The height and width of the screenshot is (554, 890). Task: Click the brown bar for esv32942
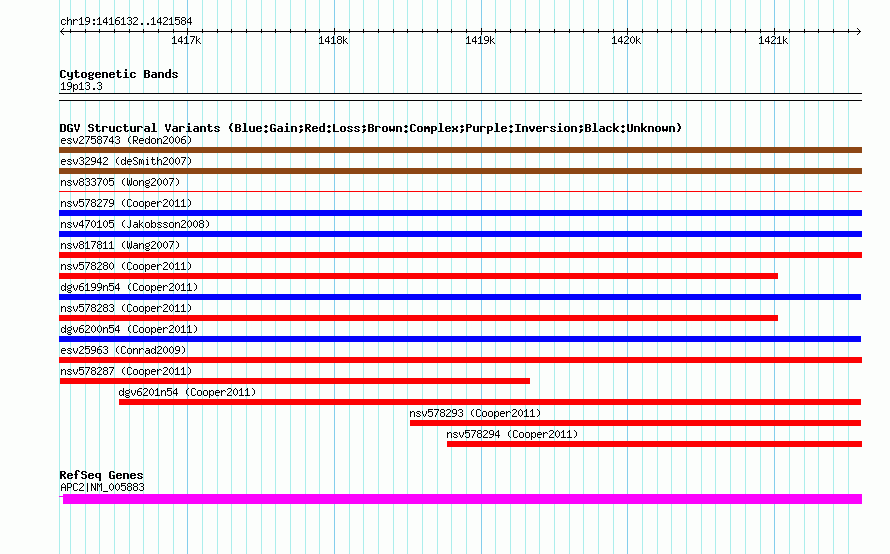tap(460, 171)
